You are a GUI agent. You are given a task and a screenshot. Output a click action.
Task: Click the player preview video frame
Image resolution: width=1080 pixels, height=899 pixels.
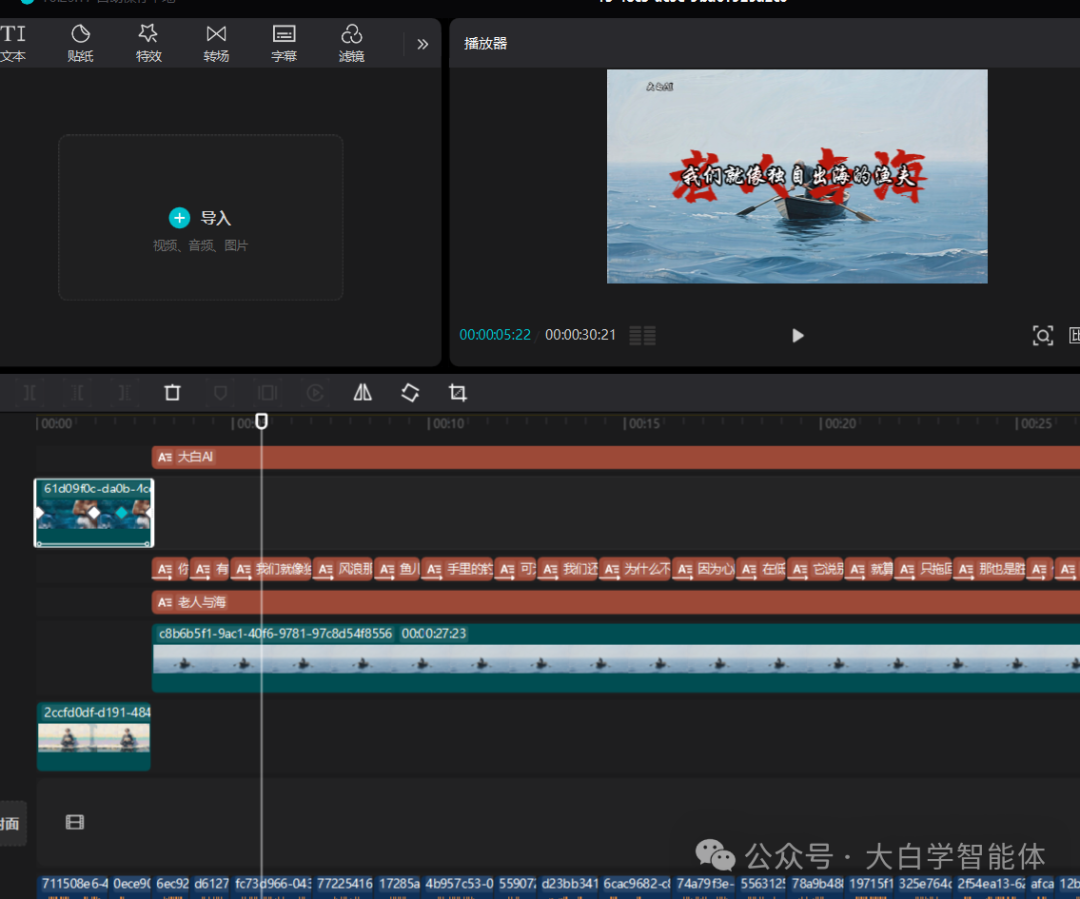point(797,176)
